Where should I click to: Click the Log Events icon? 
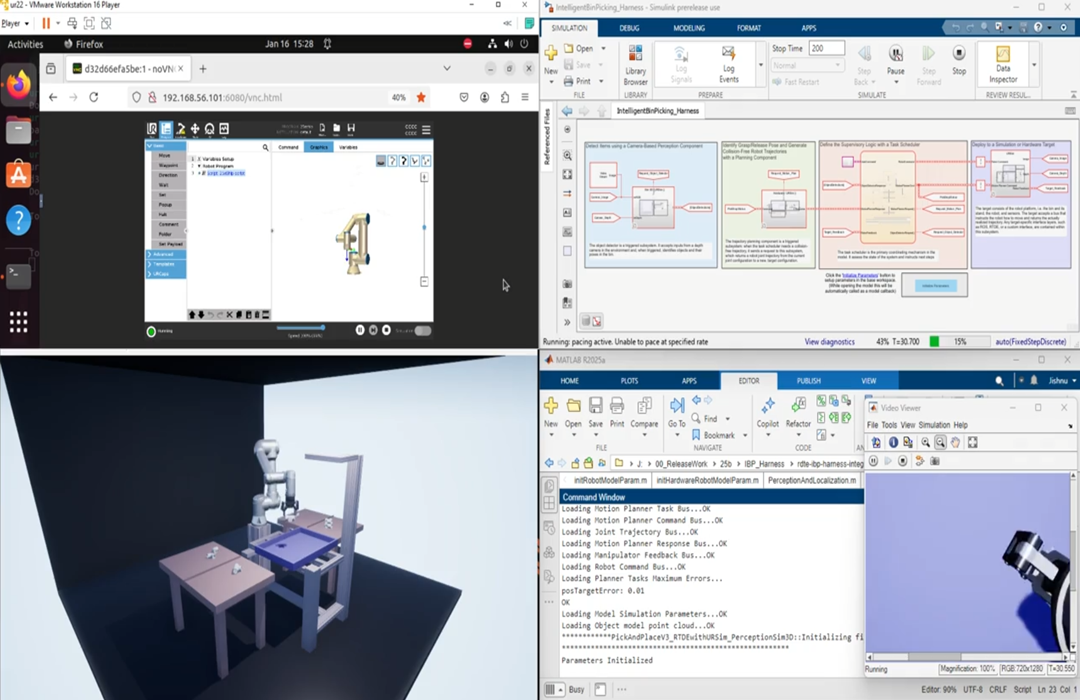[x=729, y=65]
